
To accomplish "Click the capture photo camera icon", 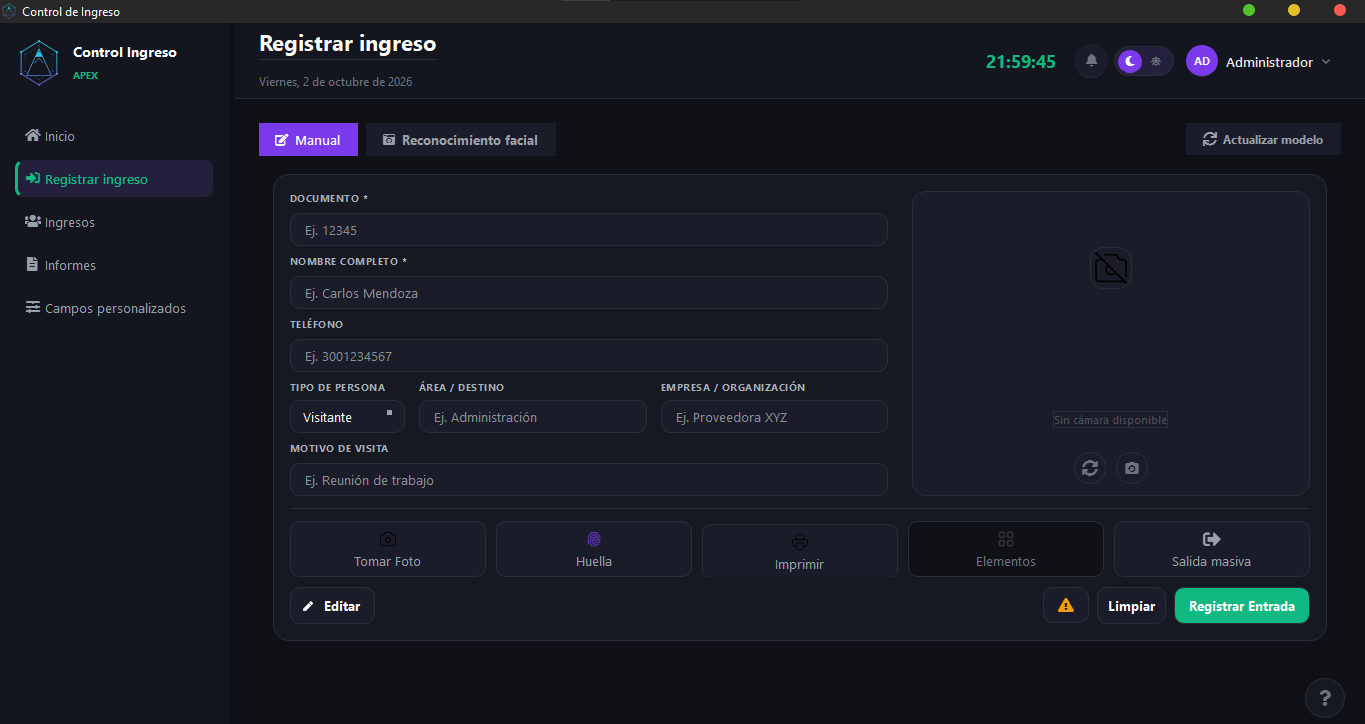I will (1132, 468).
